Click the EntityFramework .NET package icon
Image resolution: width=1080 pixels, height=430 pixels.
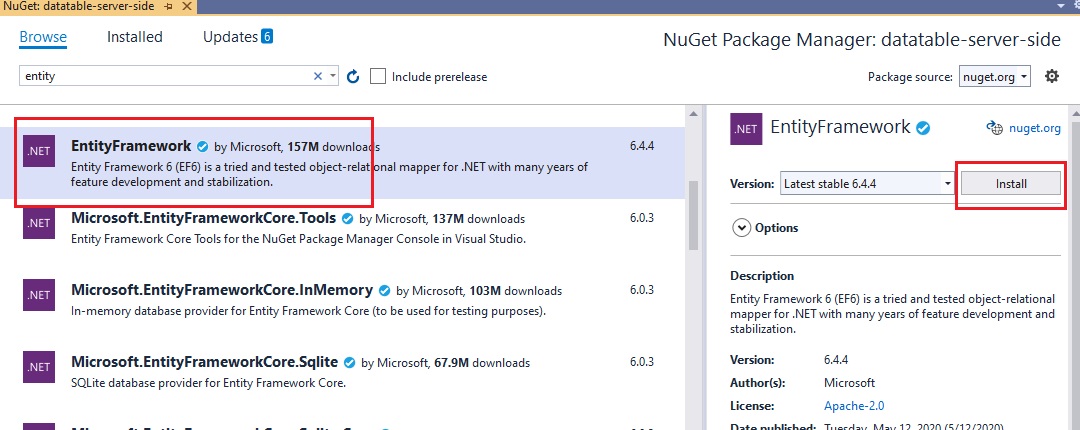[39, 152]
